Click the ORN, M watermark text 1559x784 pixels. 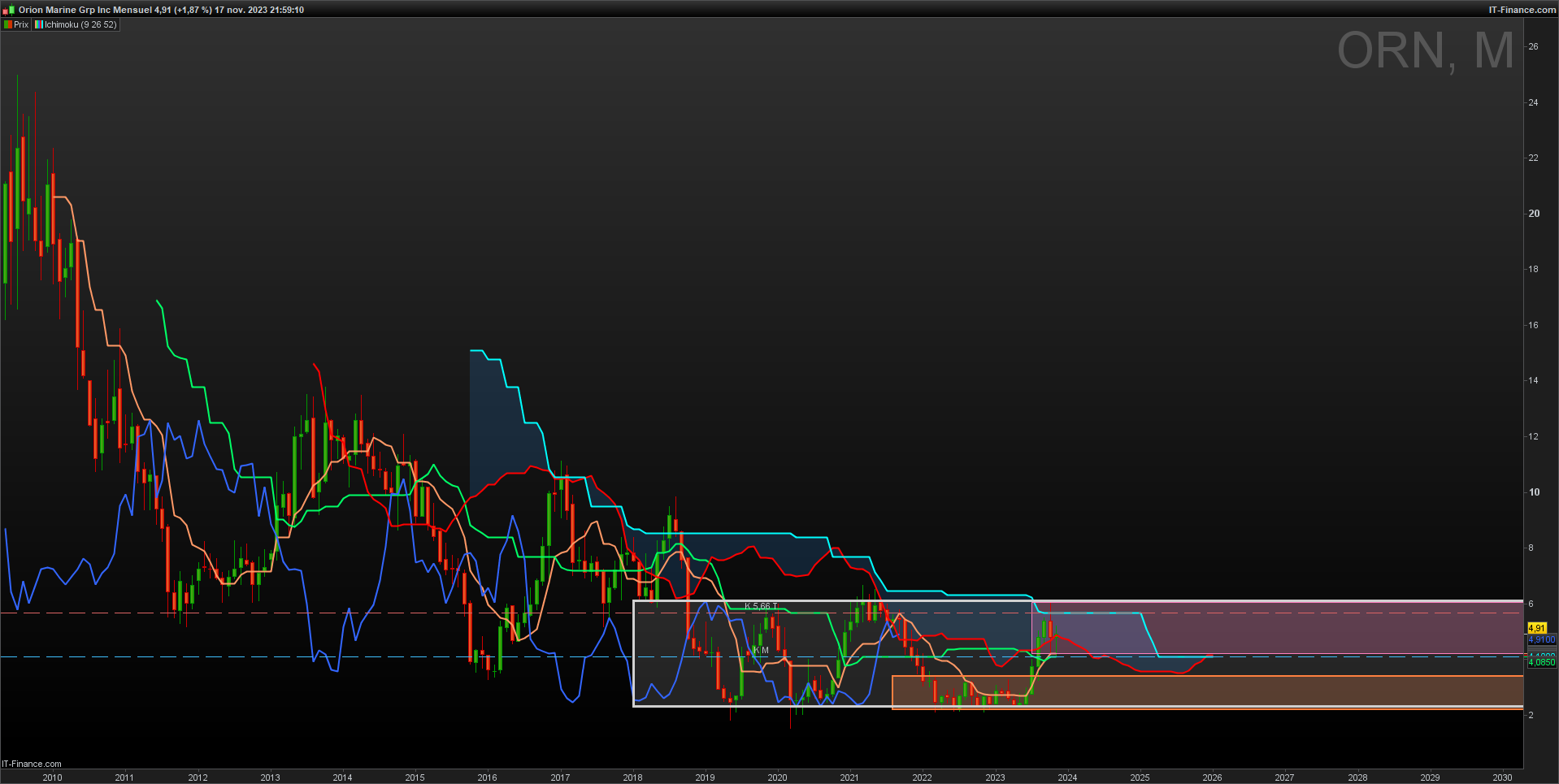[x=1426, y=50]
